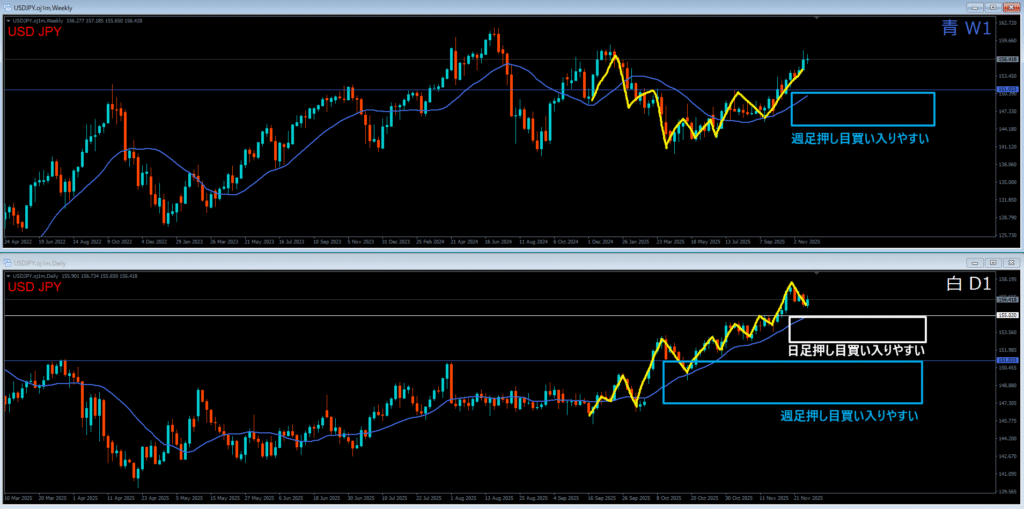The width and height of the screenshot is (1024, 509).
Task: Click the white 日足押し目買い入りやすい text label
Action: pyautogui.click(x=855, y=350)
